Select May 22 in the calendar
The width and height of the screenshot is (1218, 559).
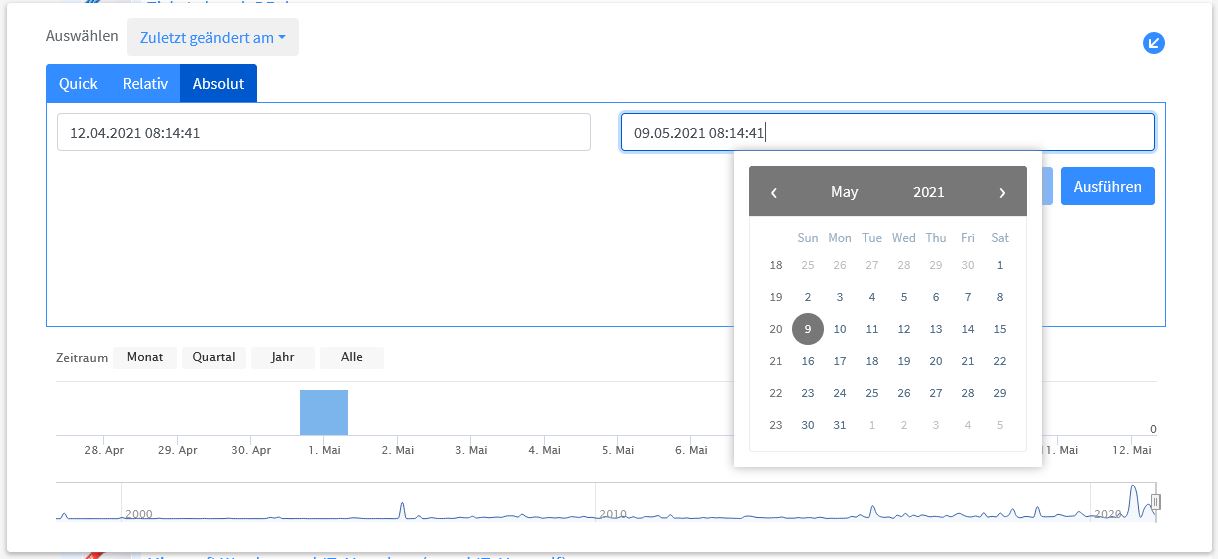point(1000,361)
